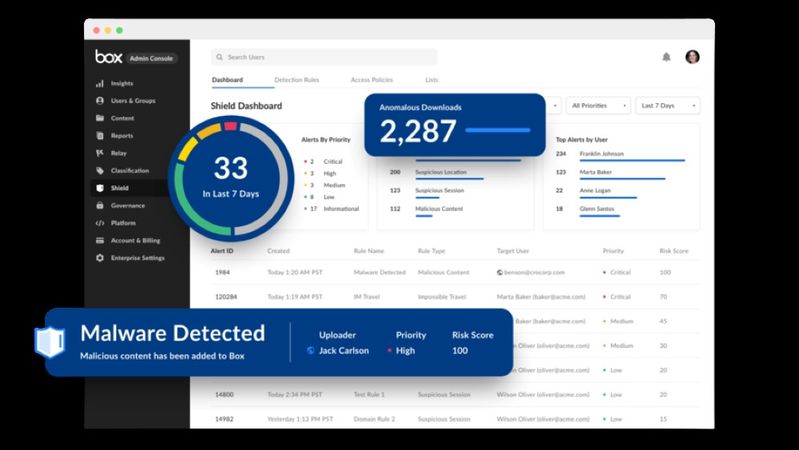The image size is (799, 450).
Task: Open Insights in the sidebar
Action: click(x=122, y=84)
